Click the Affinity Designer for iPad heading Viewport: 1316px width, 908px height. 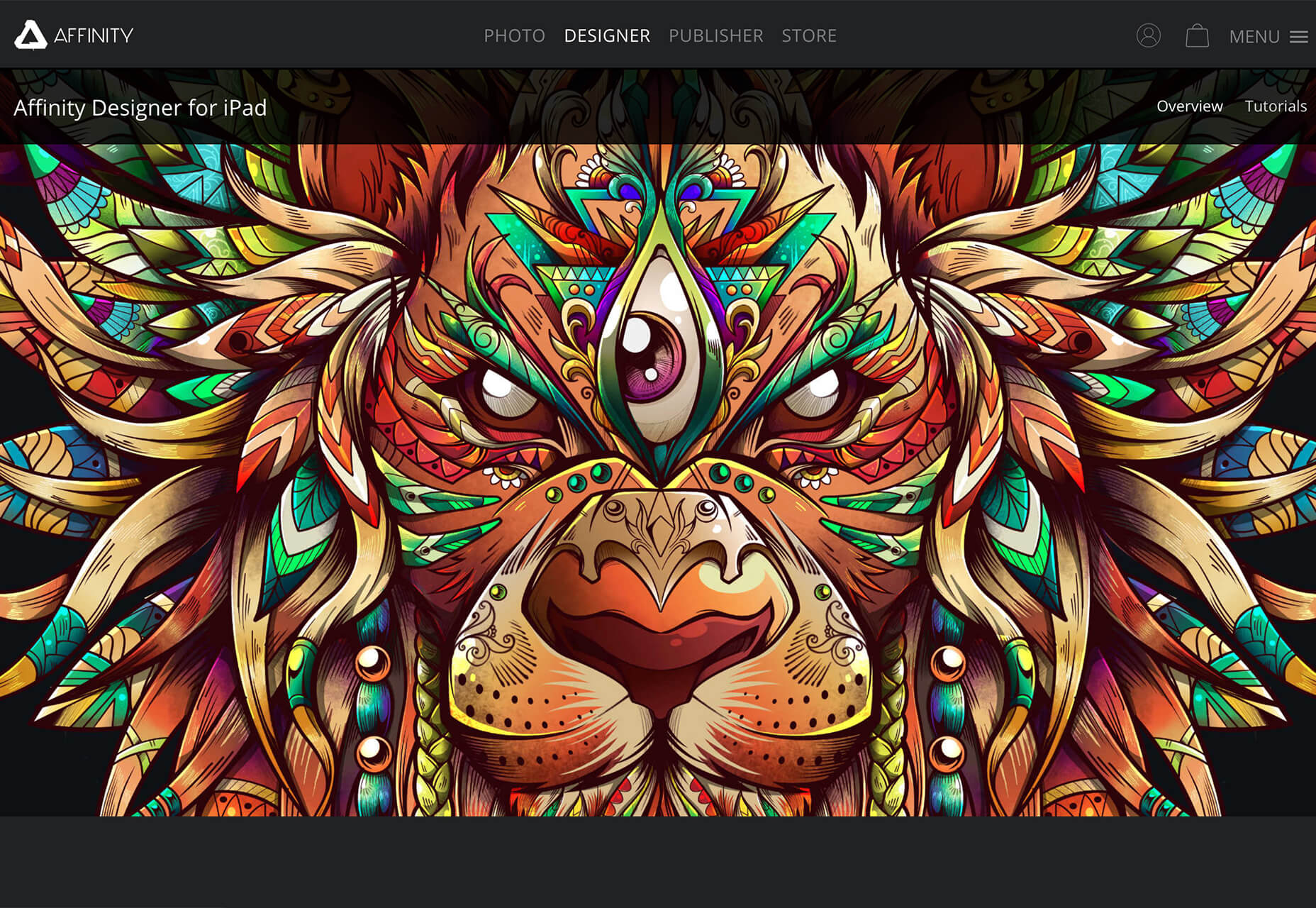[140, 108]
